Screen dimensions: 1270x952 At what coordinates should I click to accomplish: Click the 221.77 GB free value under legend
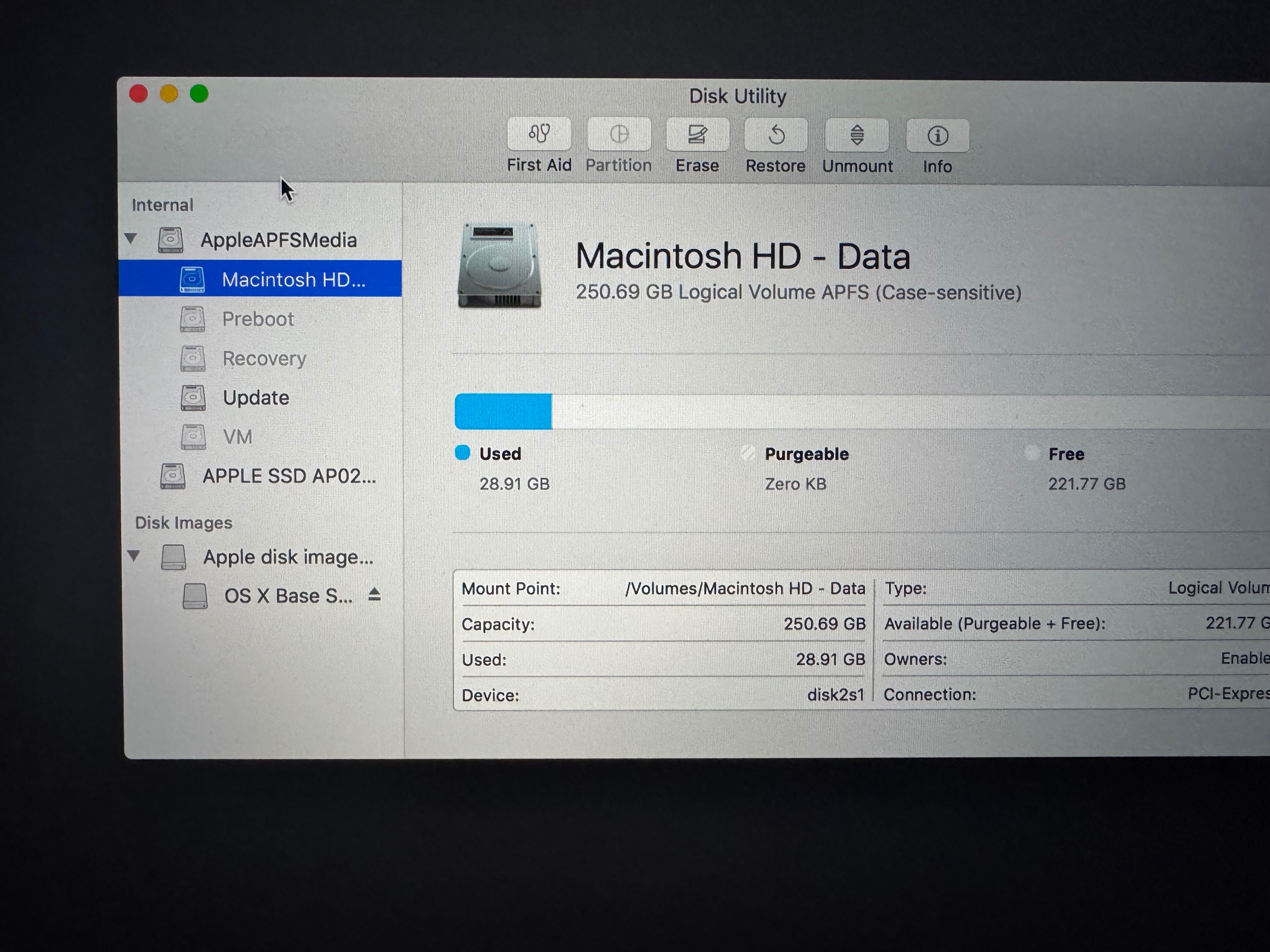[x=1087, y=484]
